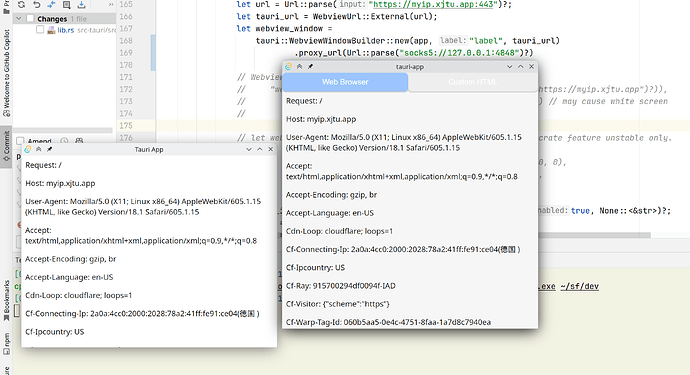Switch to Web Browser tab in tauri-app
Screen dimensions: 690x375
click(345, 82)
